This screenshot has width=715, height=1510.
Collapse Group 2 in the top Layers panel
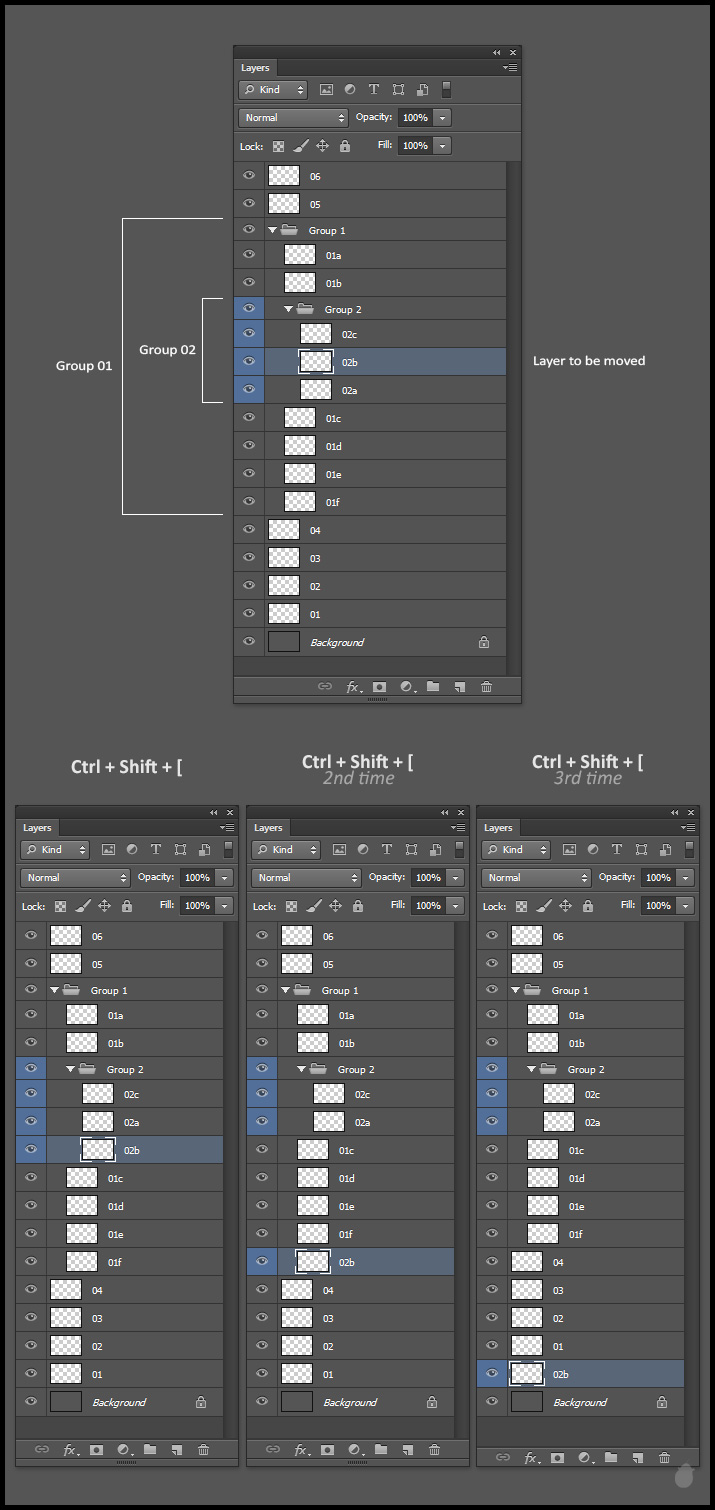click(288, 310)
